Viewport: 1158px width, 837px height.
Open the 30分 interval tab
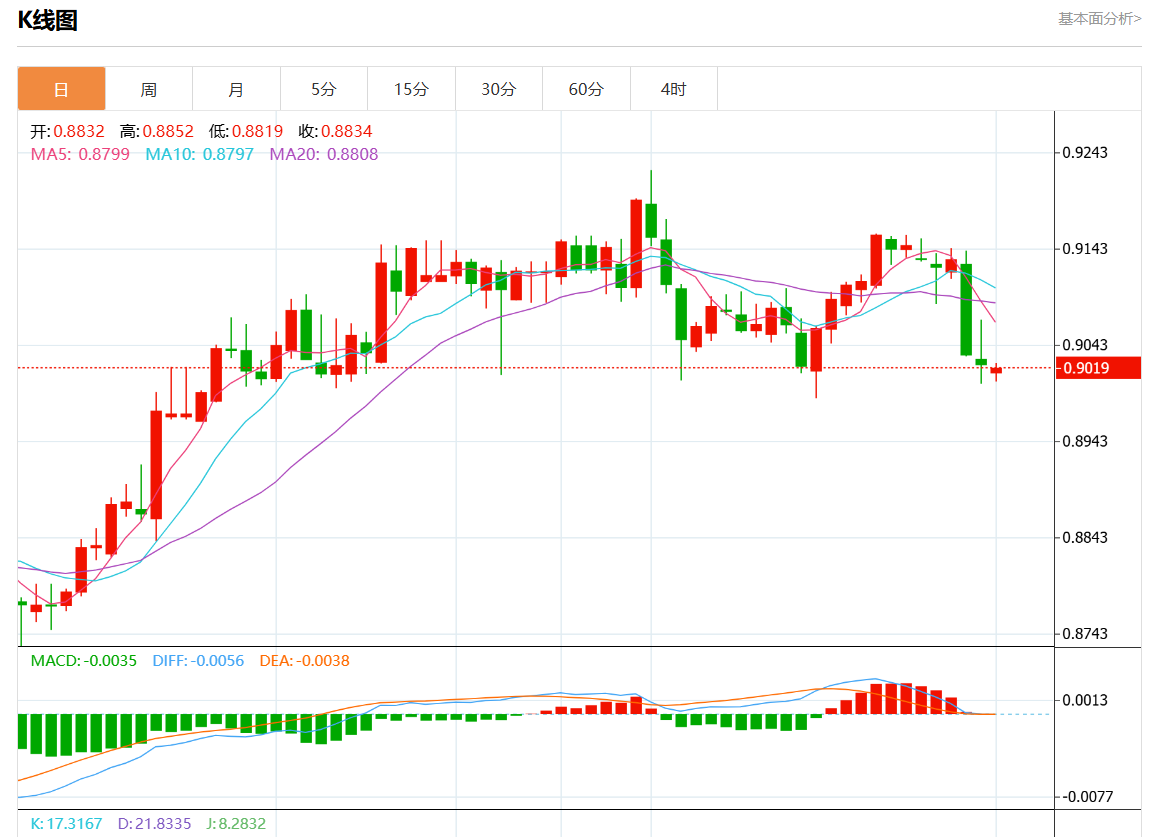pos(499,89)
